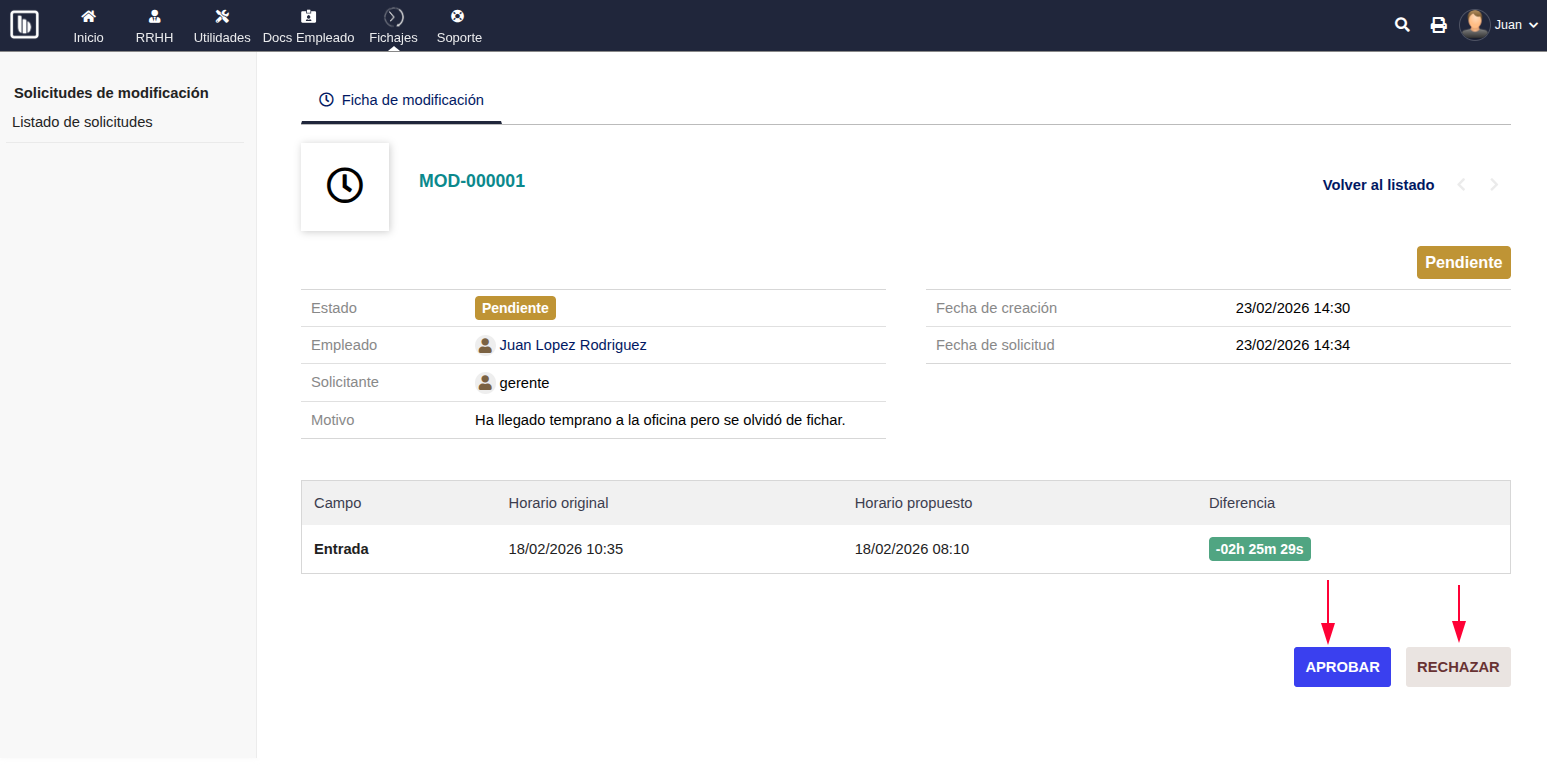Go to previous record chevron
This screenshot has width=1547, height=767.
click(x=1462, y=185)
